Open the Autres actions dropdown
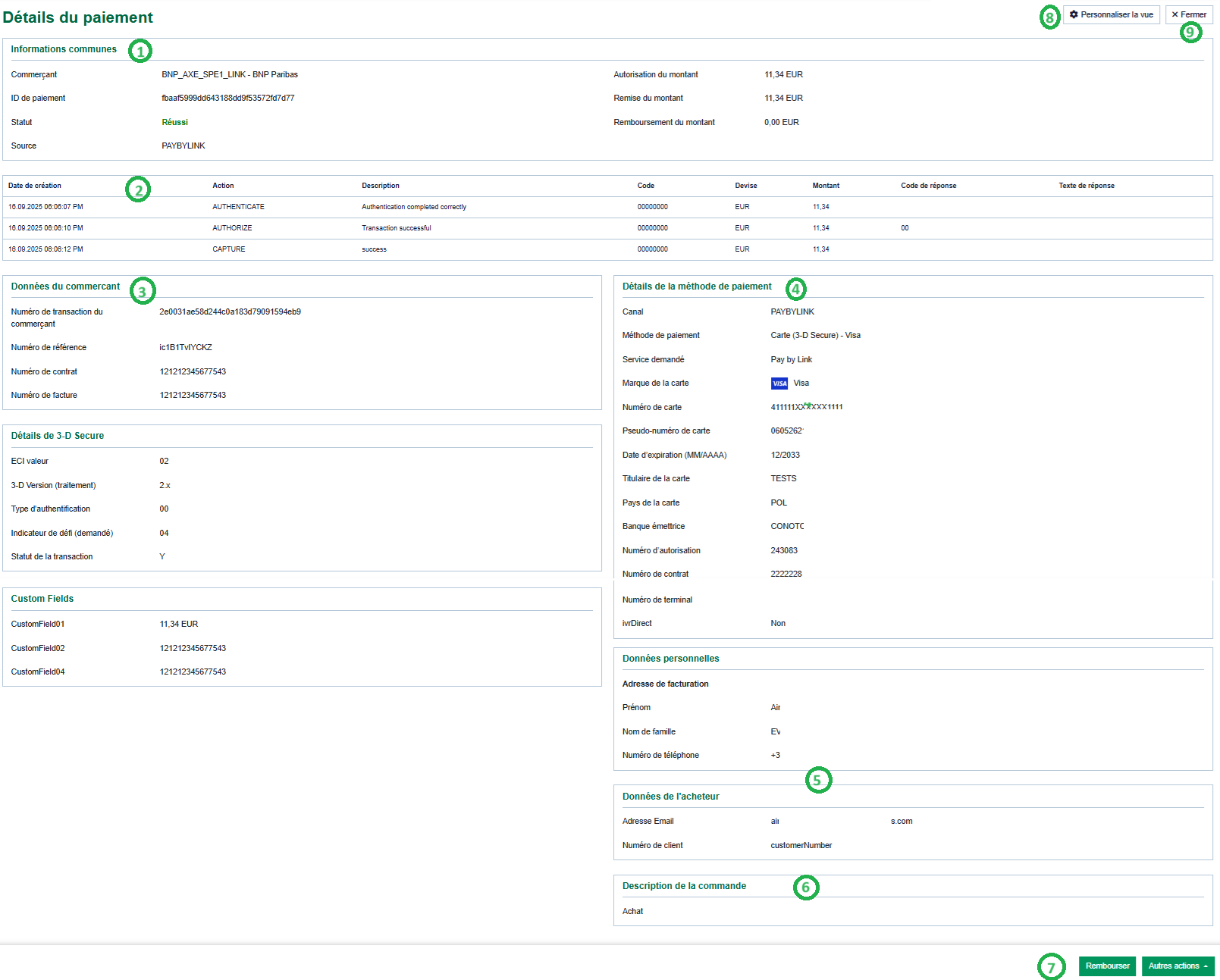Viewport: 1220px width, 980px height. tap(1178, 966)
